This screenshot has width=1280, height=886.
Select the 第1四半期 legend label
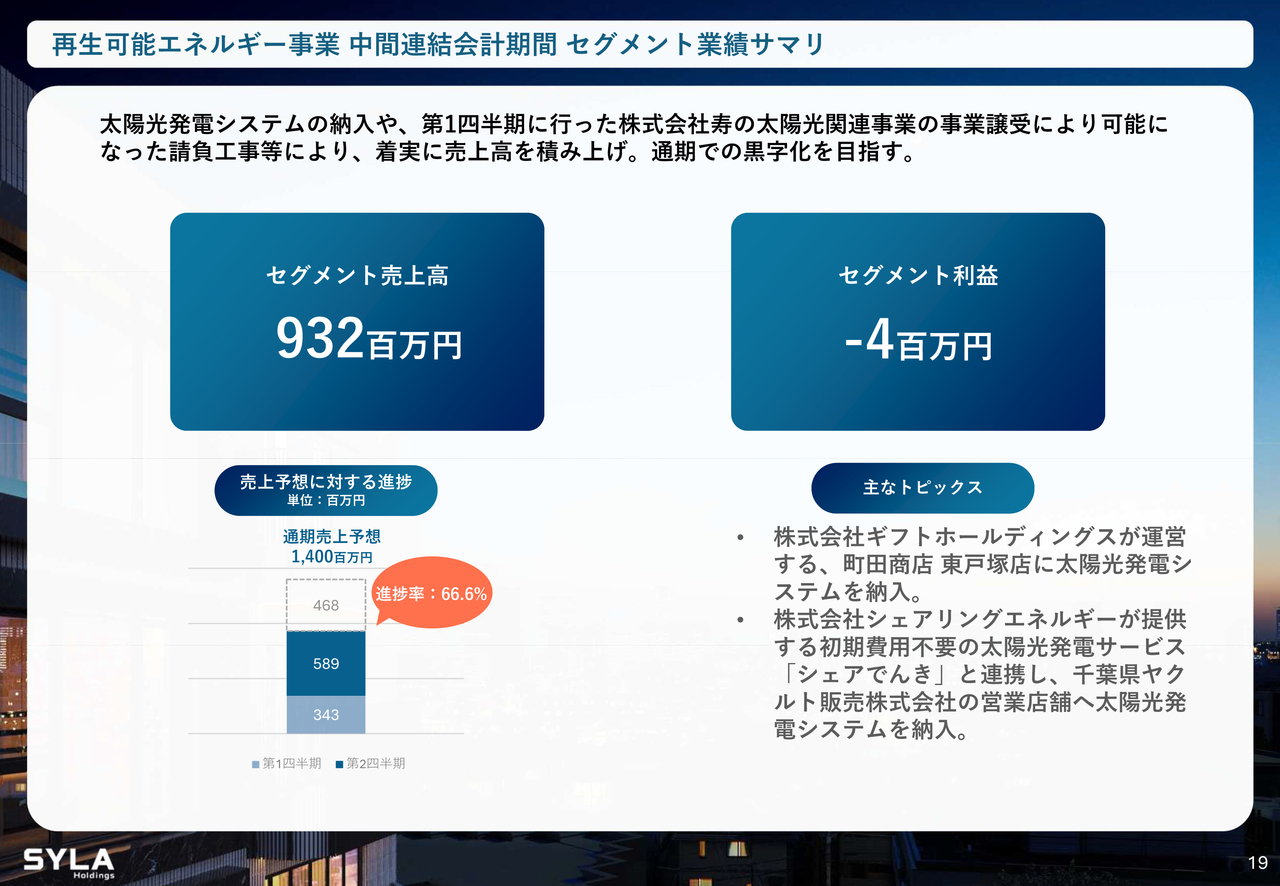pos(291,764)
